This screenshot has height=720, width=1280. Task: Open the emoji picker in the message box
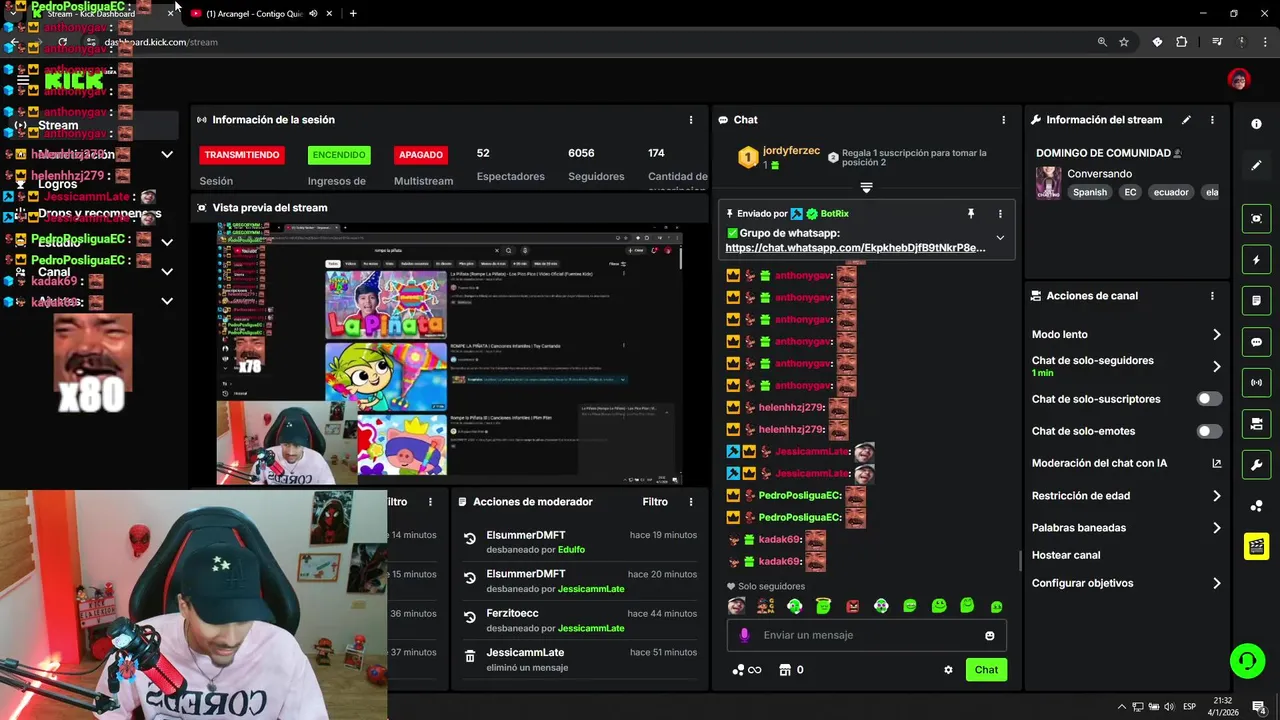pyautogui.click(x=990, y=635)
